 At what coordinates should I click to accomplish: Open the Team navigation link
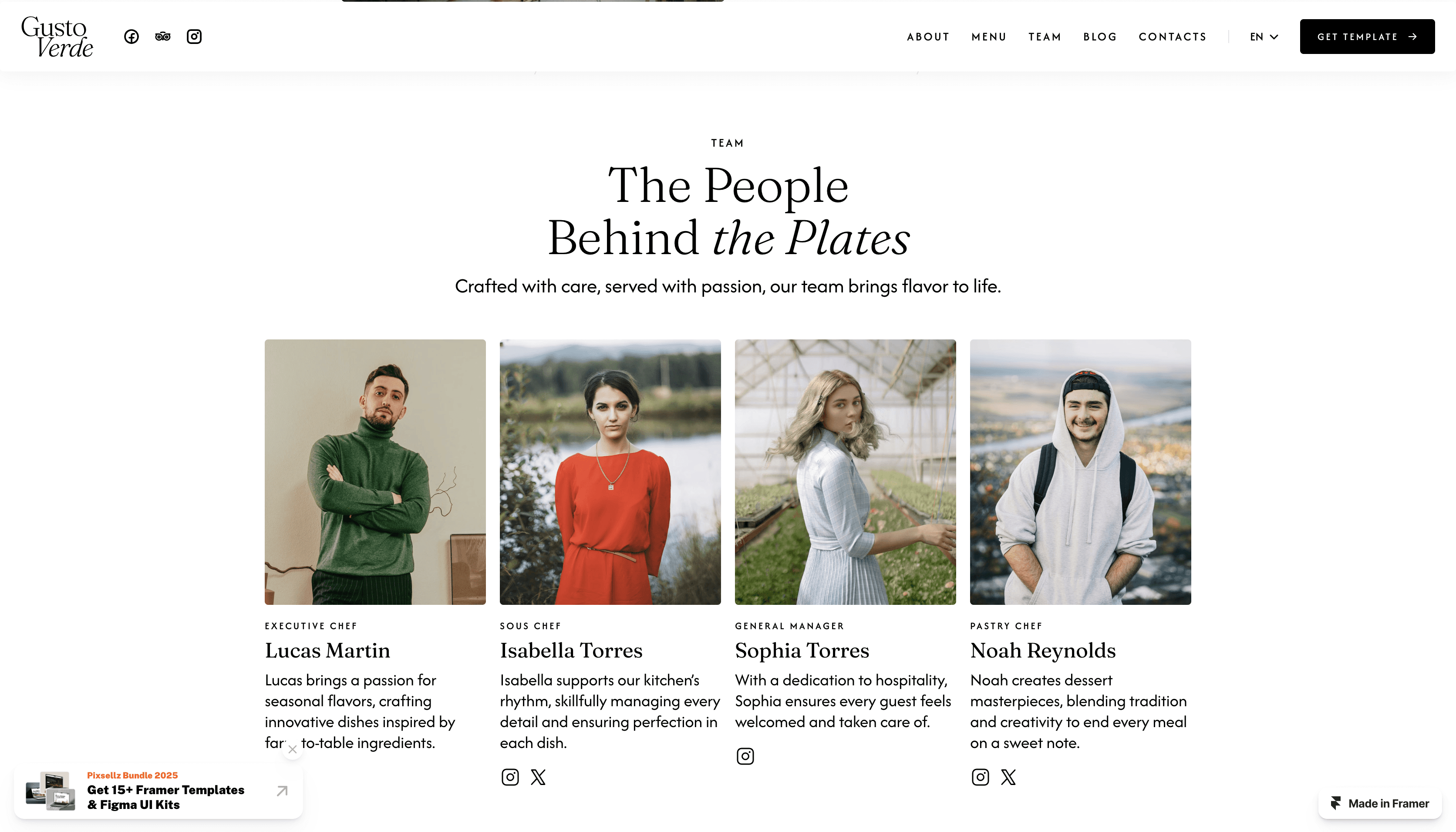click(x=1045, y=37)
